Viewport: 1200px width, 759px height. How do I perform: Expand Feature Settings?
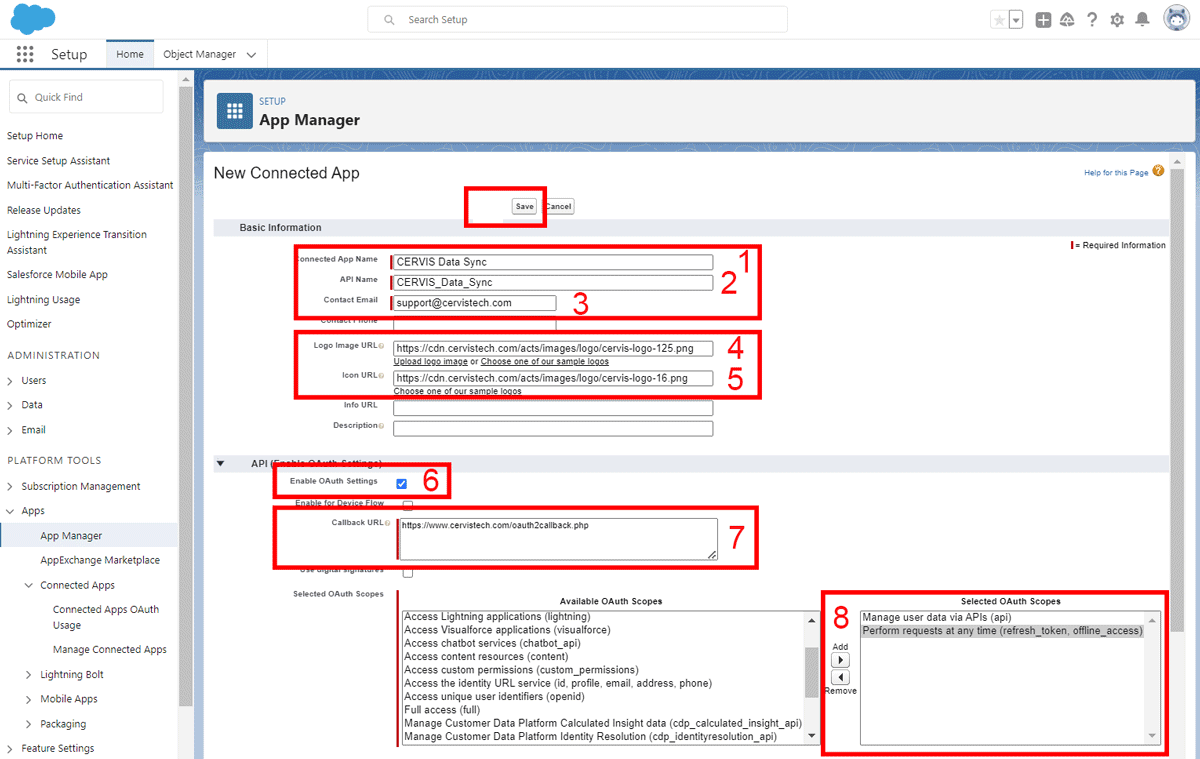10,749
